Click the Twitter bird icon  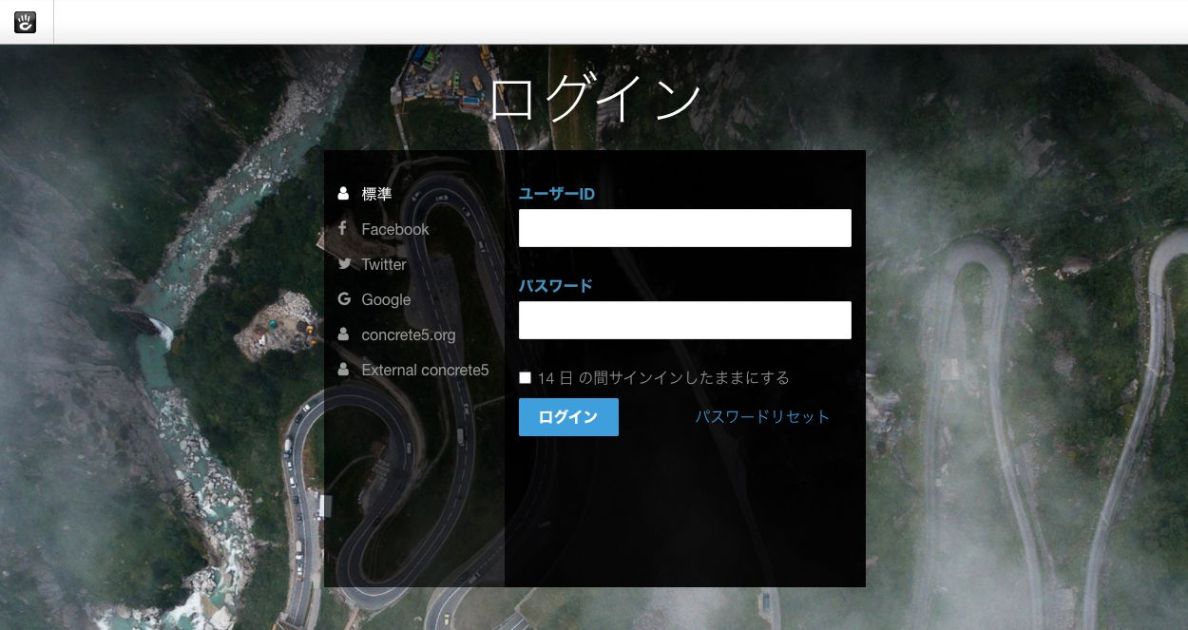tap(344, 264)
